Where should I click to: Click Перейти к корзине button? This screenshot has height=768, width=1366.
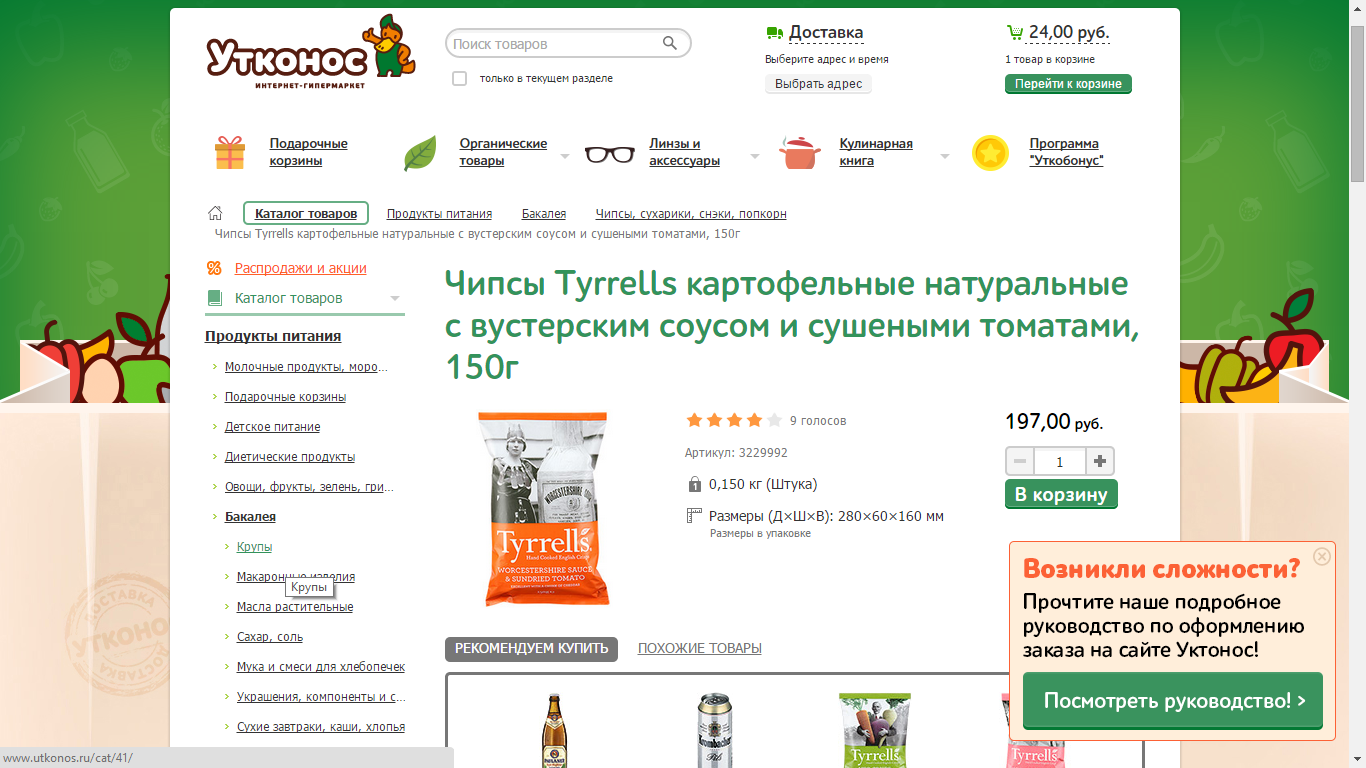click(x=1068, y=84)
